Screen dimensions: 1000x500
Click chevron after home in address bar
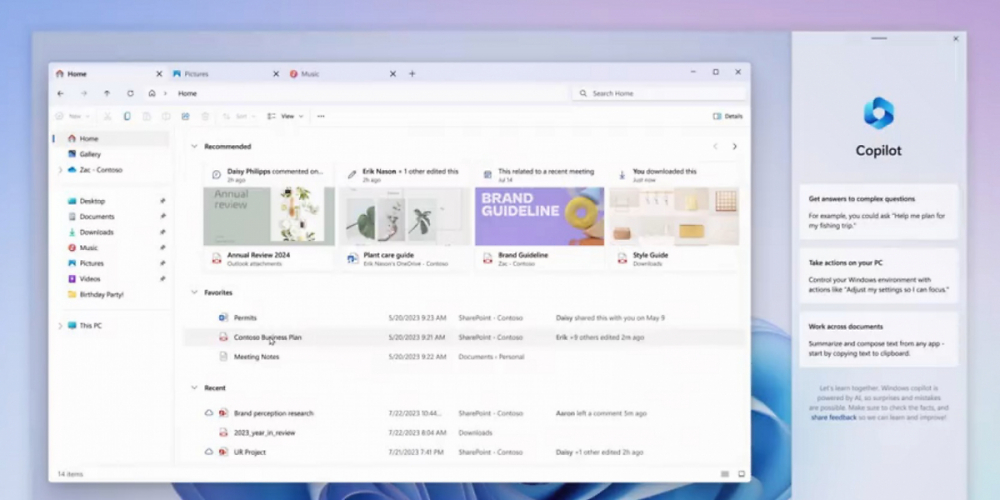click(x=165, y=93)
